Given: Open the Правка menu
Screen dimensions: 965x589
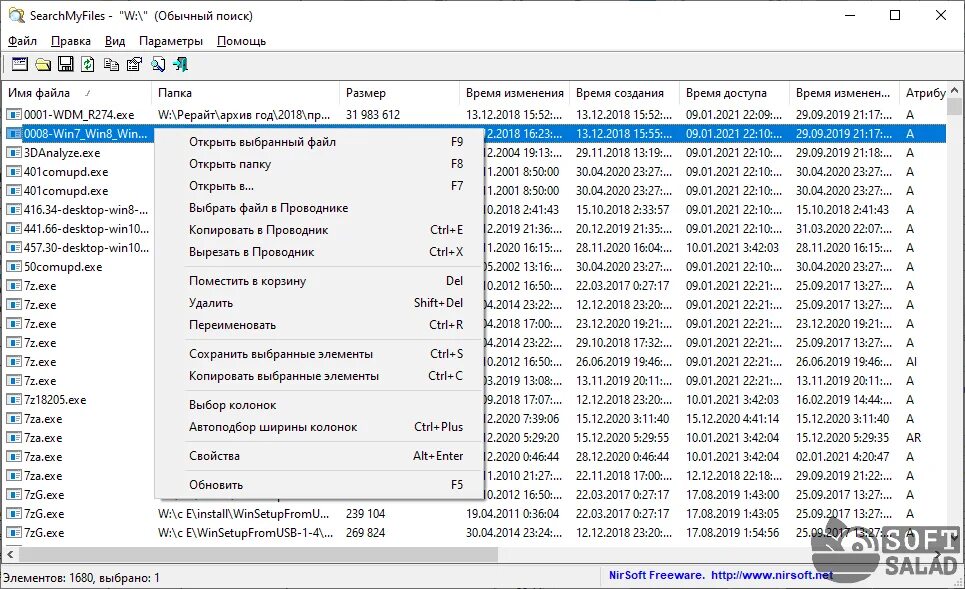Looking at the screenshot, I should pyautogui.click(x=71, y=41).
